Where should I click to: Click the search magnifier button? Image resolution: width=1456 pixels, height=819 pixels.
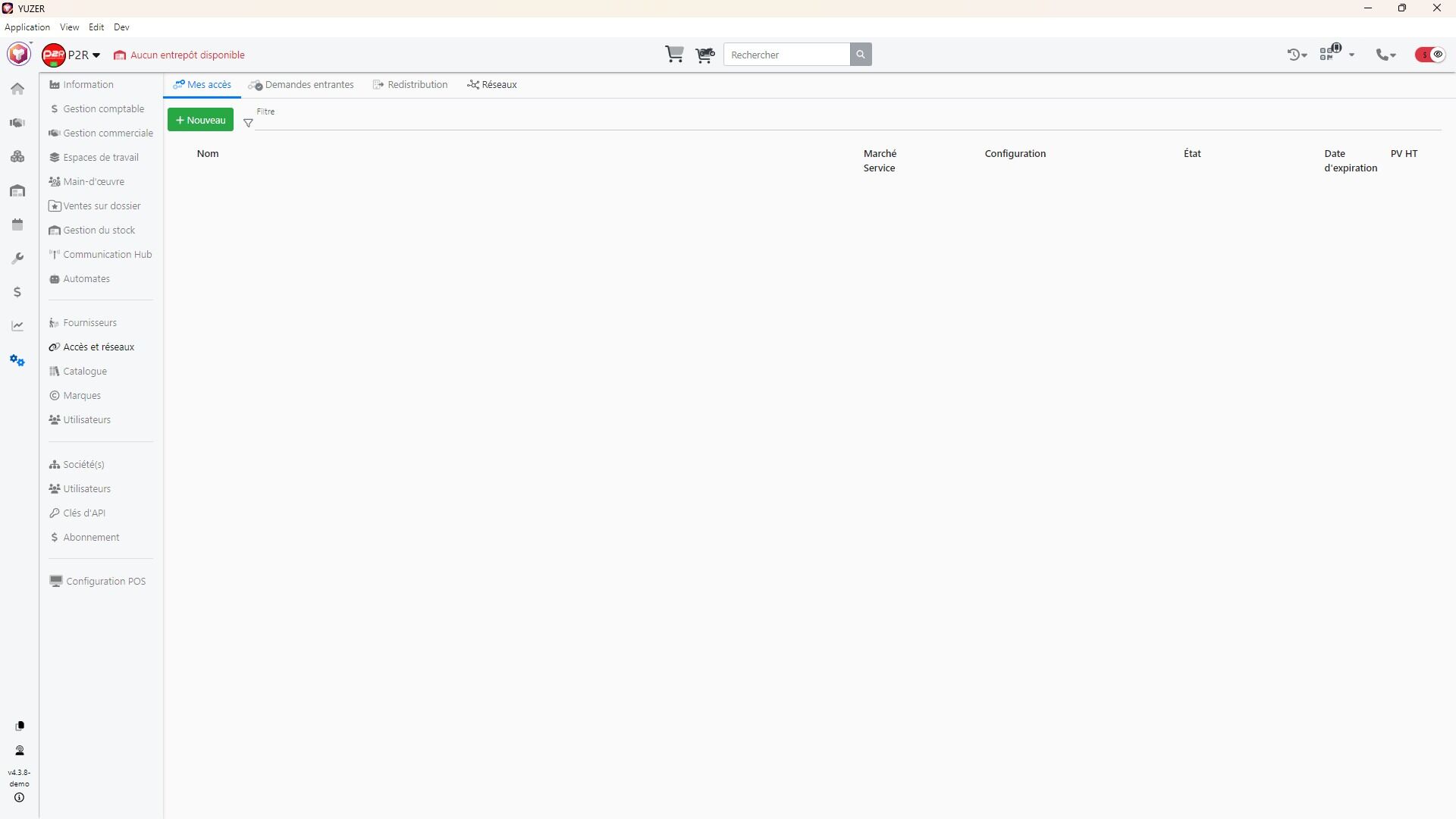860,55
